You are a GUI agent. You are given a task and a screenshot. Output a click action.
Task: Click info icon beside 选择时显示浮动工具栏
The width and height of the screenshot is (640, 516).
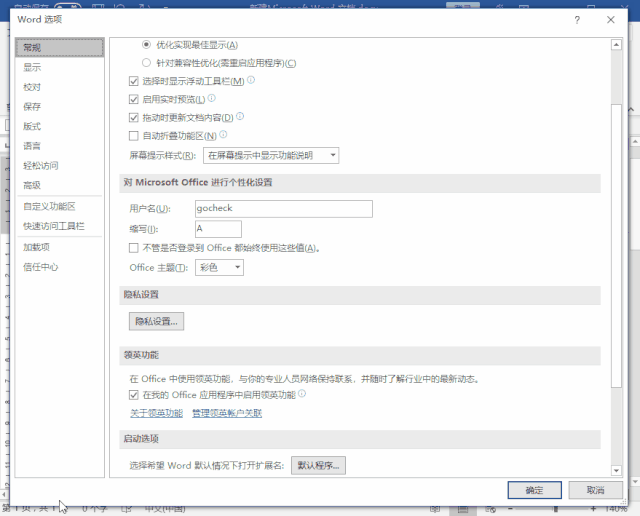pos(251,80)
